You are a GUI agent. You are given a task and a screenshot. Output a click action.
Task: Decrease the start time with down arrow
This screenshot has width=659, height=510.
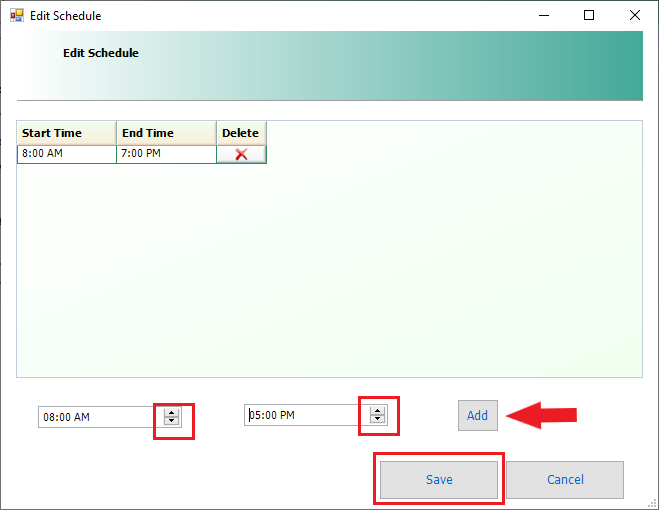(171, 421)
